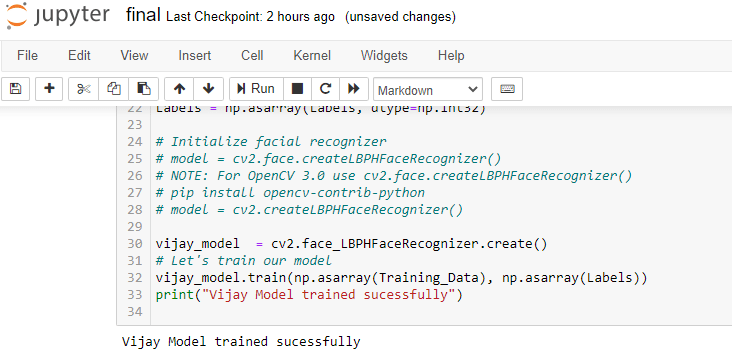Open the Help menu

451,56
